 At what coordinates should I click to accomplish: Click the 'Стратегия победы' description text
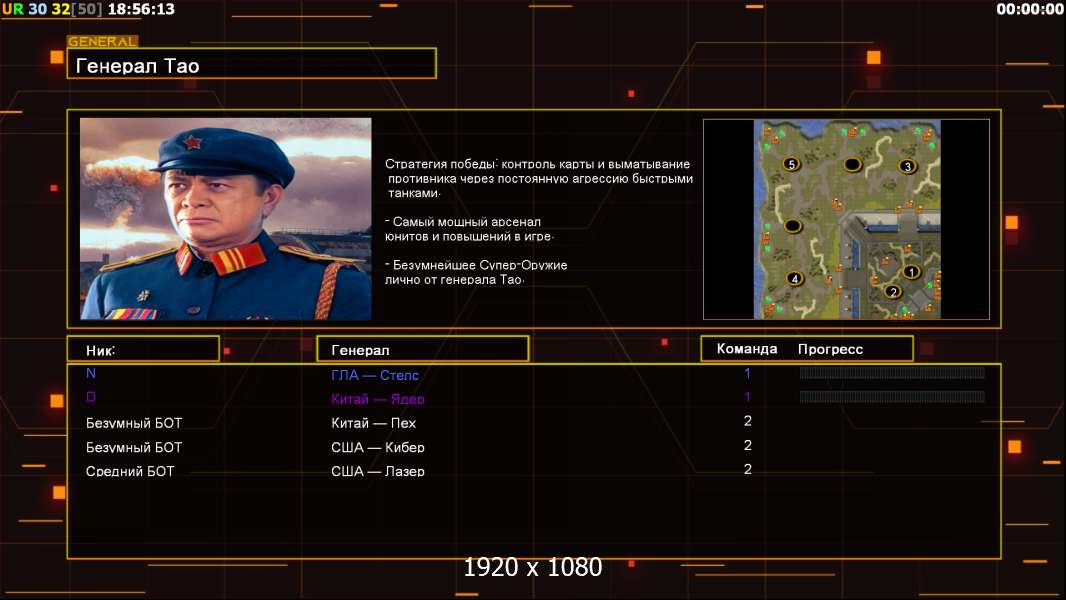[538, 178]
